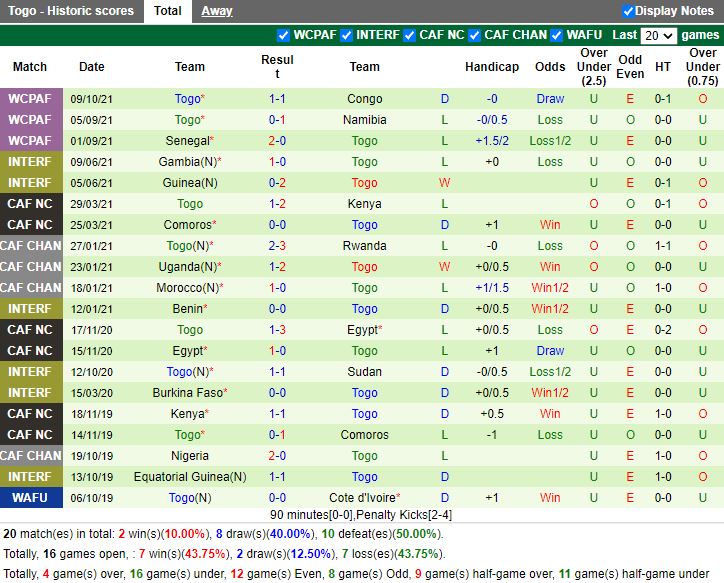Select the CAF NC label on 29/03/21 row

click(31, 204)
